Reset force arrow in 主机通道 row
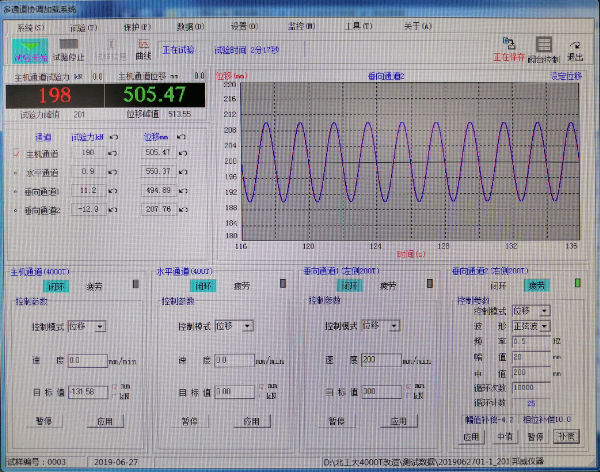600x472 pixels. coord(112,153)
